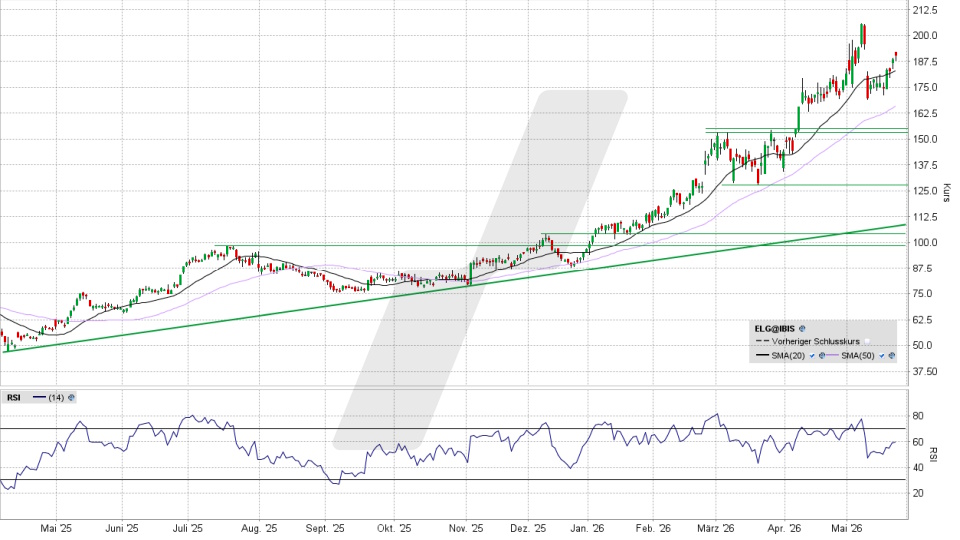This screenshot has height=540, width=960.
Task: Click the März '26 date label
Action: [715, 528]
